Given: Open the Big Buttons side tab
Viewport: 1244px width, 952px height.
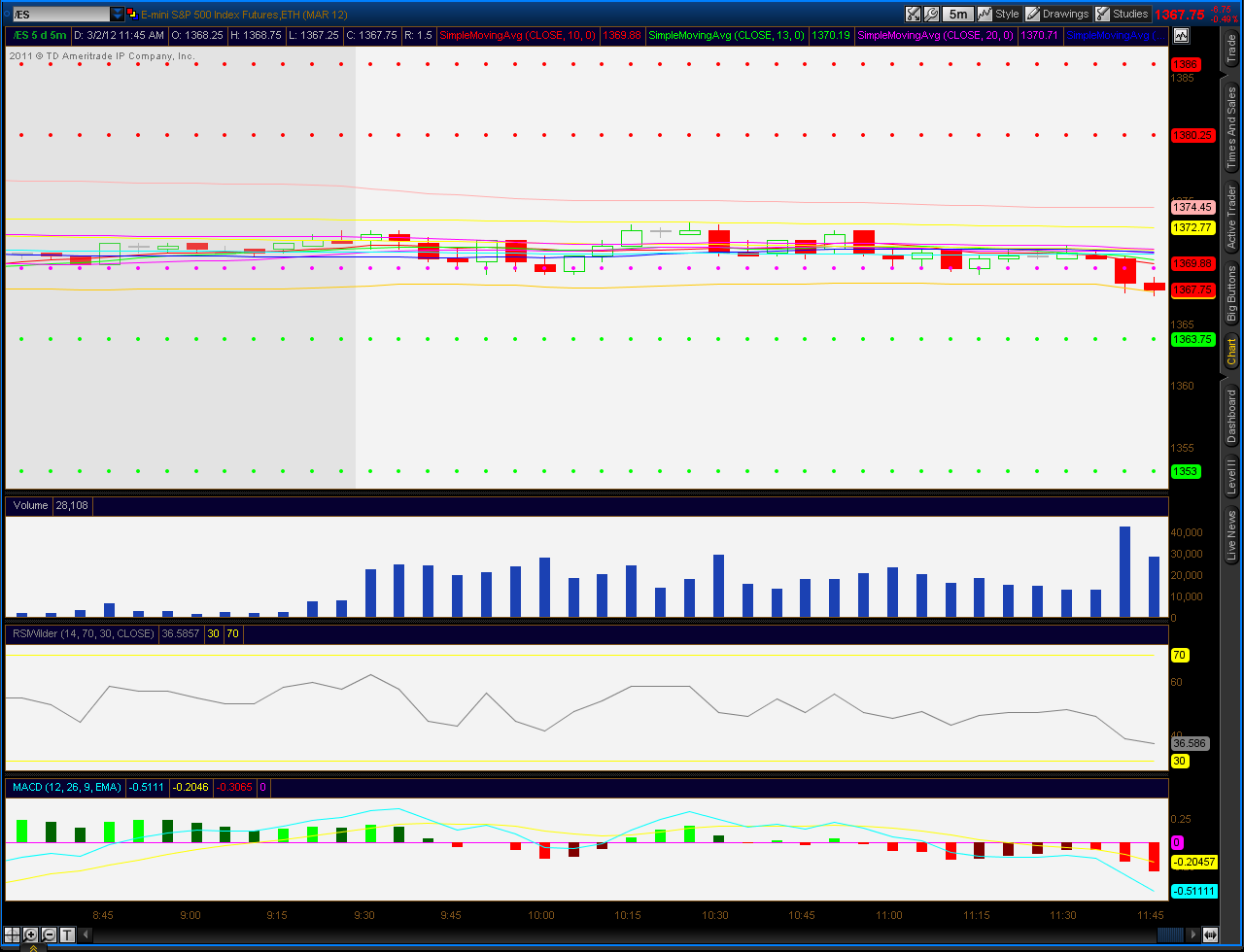Looking at the screenshot, I should (x=1231, y=293).
